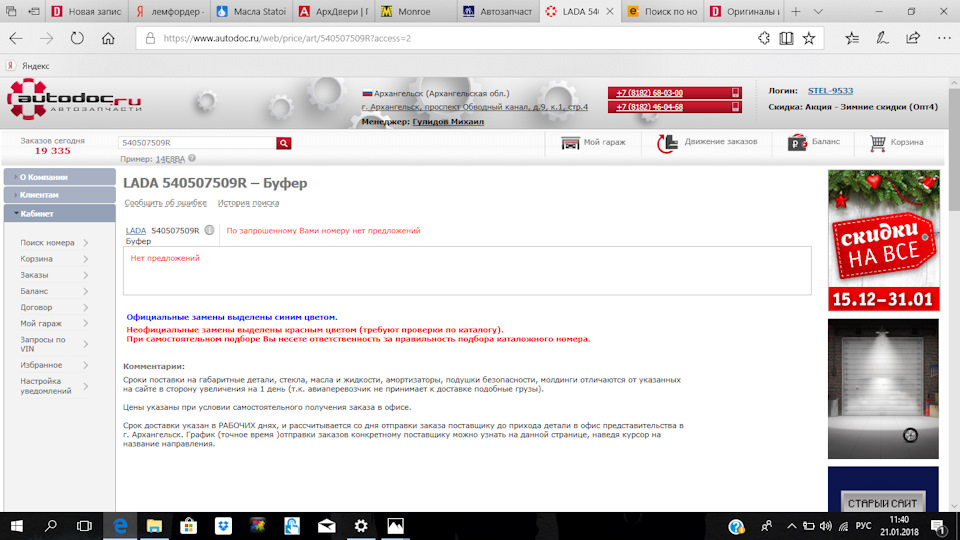Click the browser Forward arrow
The width and height of the screenshot is (960, 540).
tap(47, 39)
